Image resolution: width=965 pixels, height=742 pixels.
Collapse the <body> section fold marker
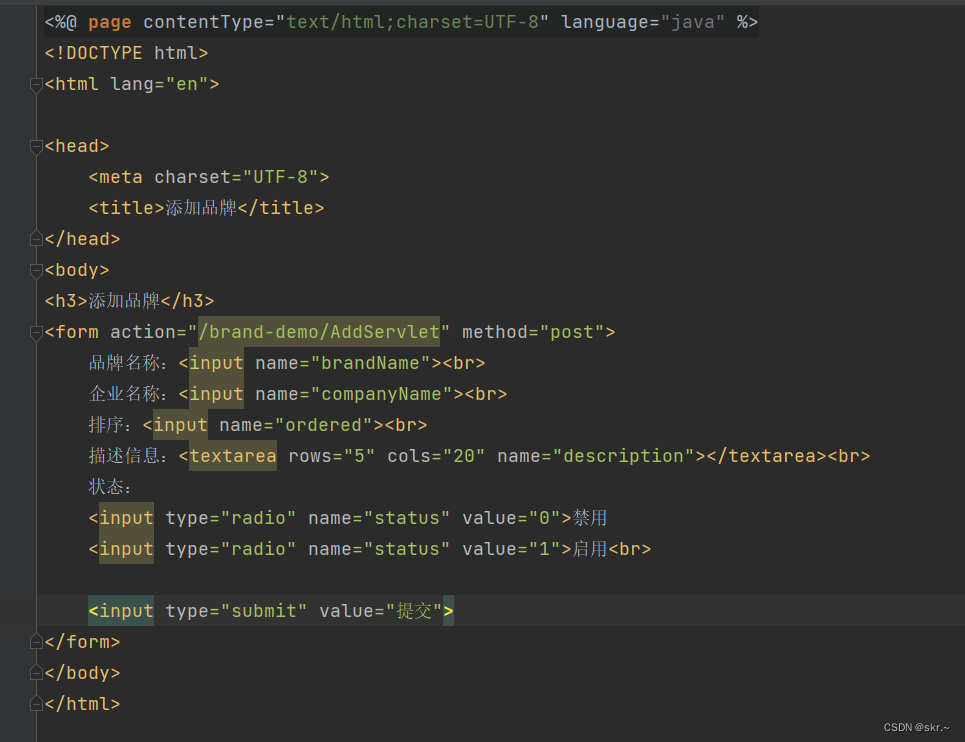click(35, 270)
